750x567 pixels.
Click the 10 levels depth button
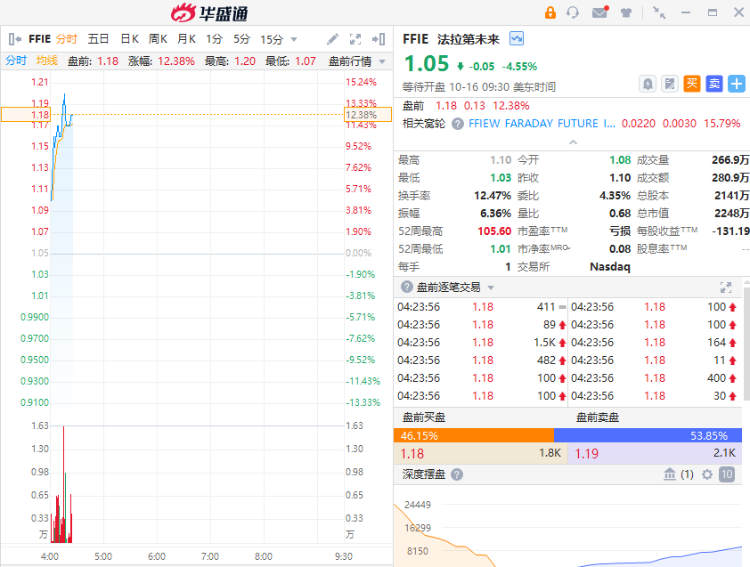coord(727,474)
